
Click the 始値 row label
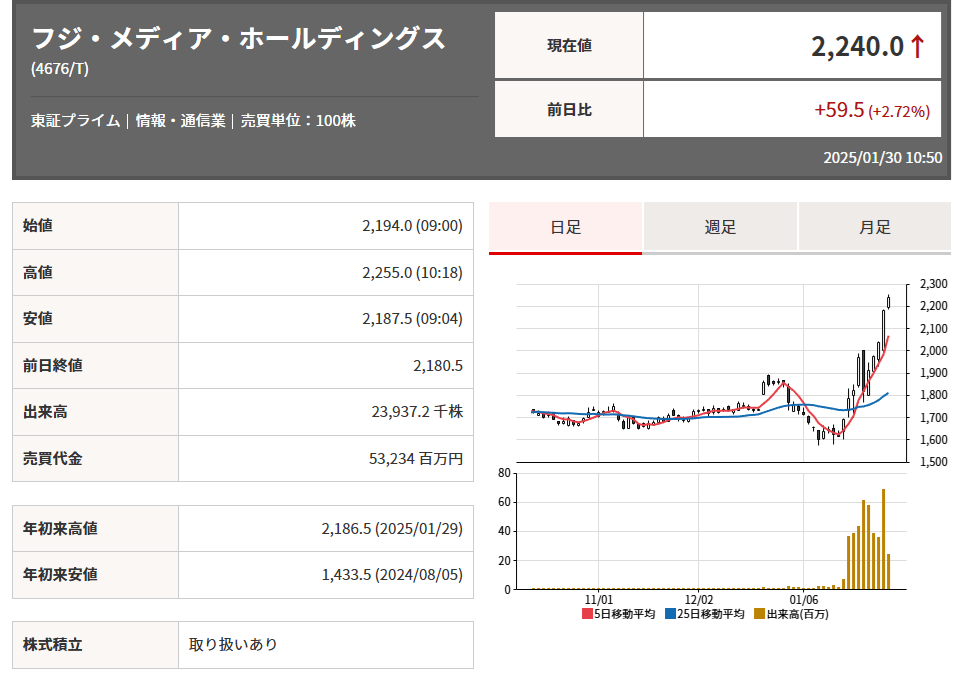click(38, 226)
